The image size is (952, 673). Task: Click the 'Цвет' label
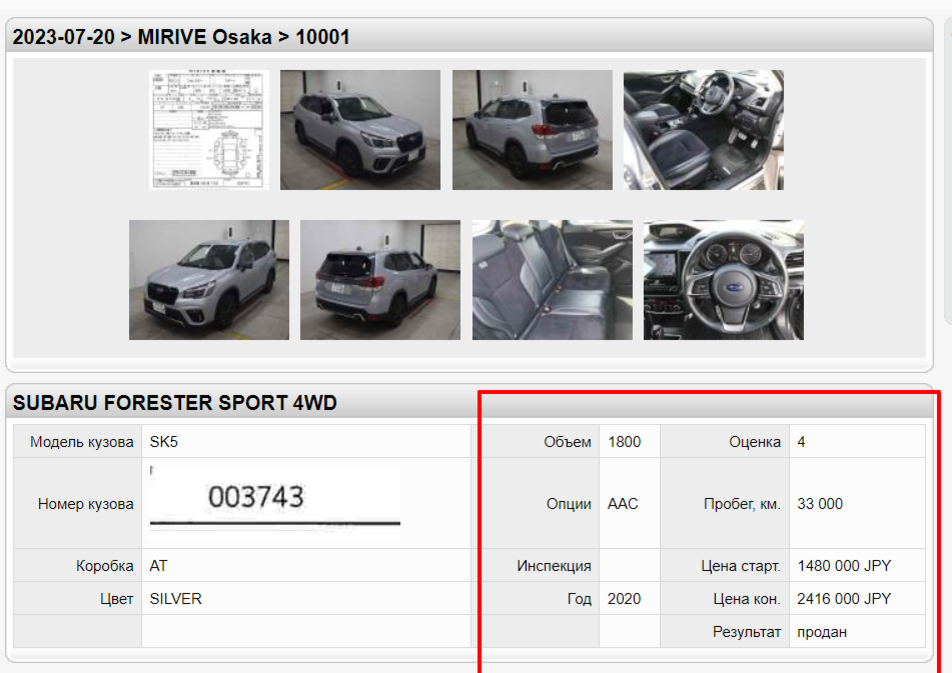[117, 598]
